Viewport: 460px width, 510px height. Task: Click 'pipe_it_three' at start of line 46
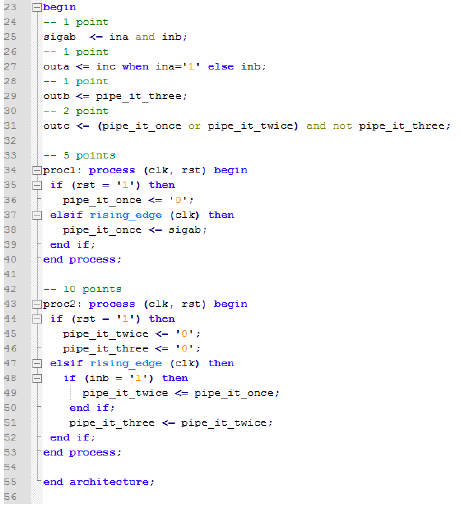pyautogui.click(x=105, y=349)
